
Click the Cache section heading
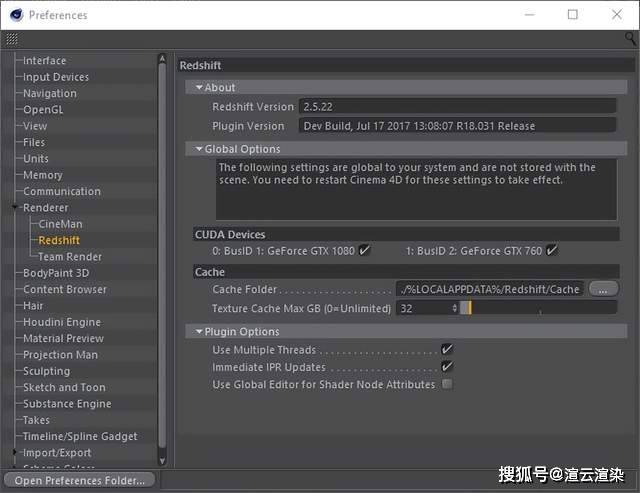(x=210, y=272)
